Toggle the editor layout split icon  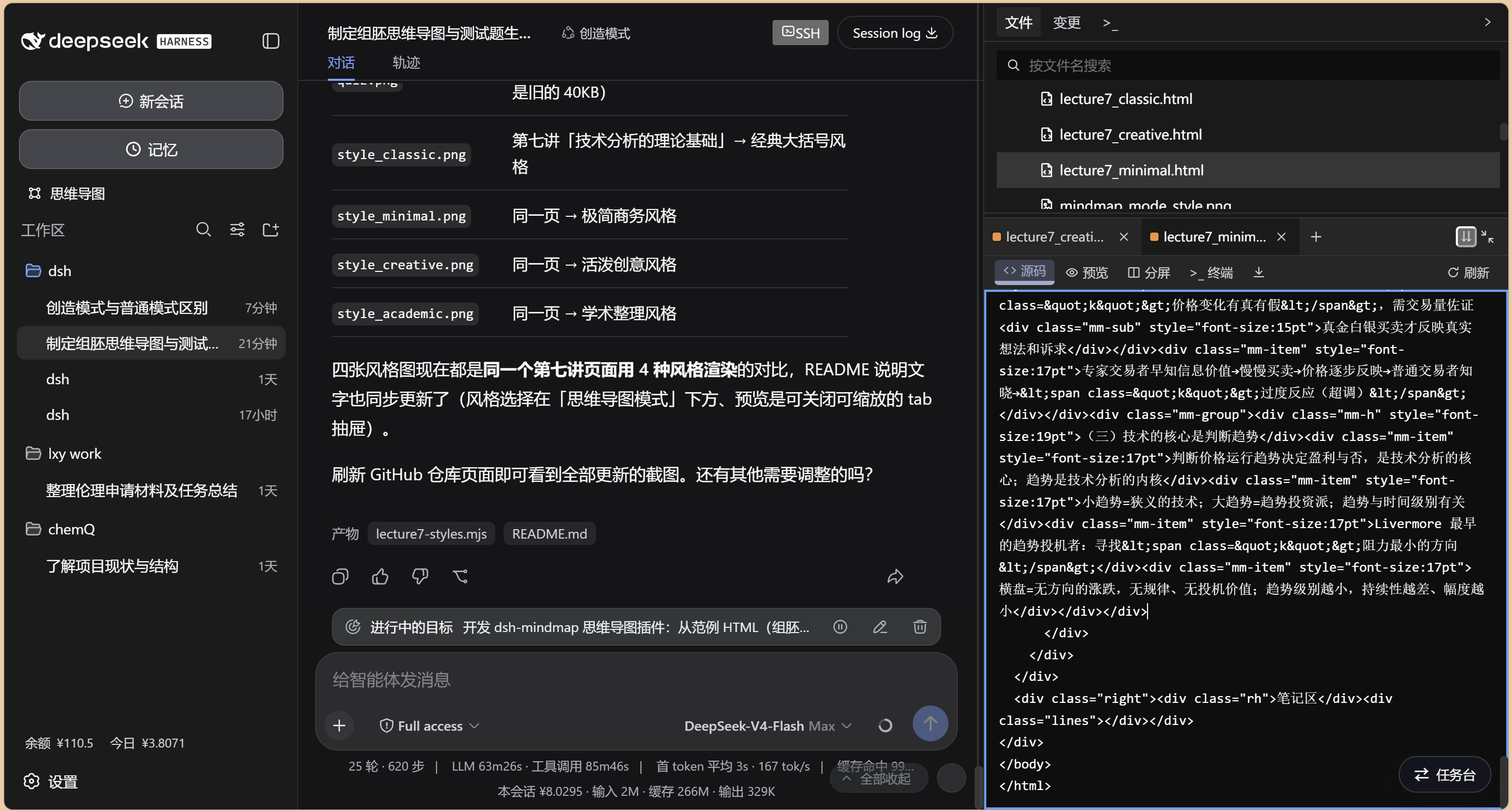pos(1466,237)
